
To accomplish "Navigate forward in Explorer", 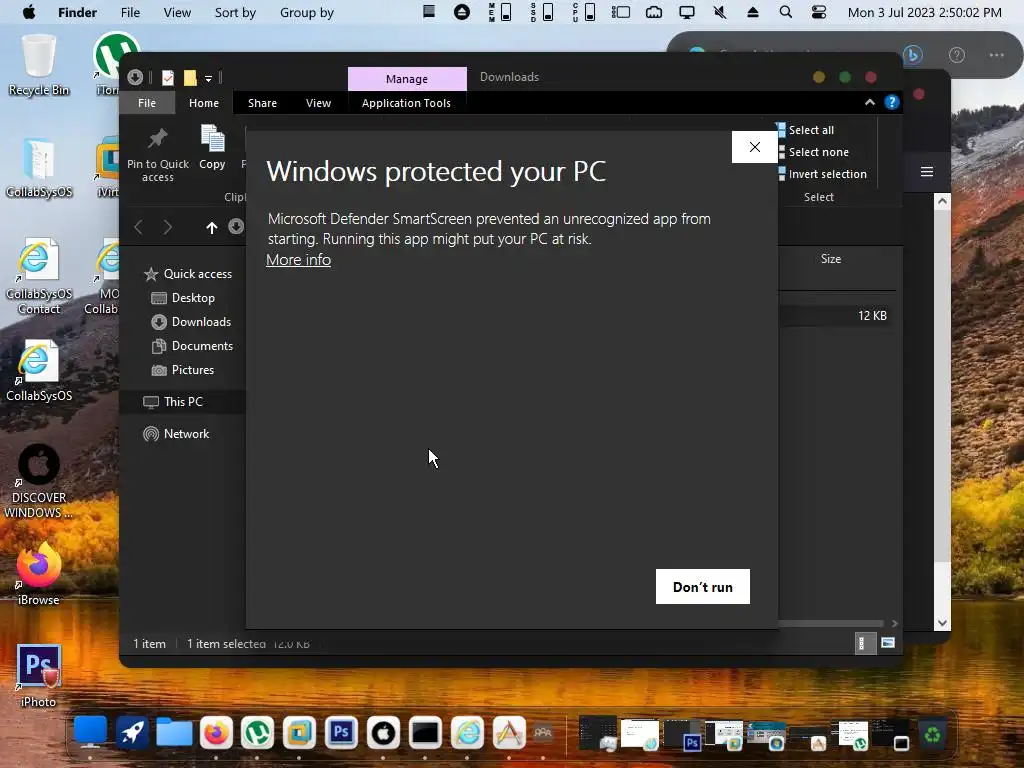I will (x=168, y=227).
